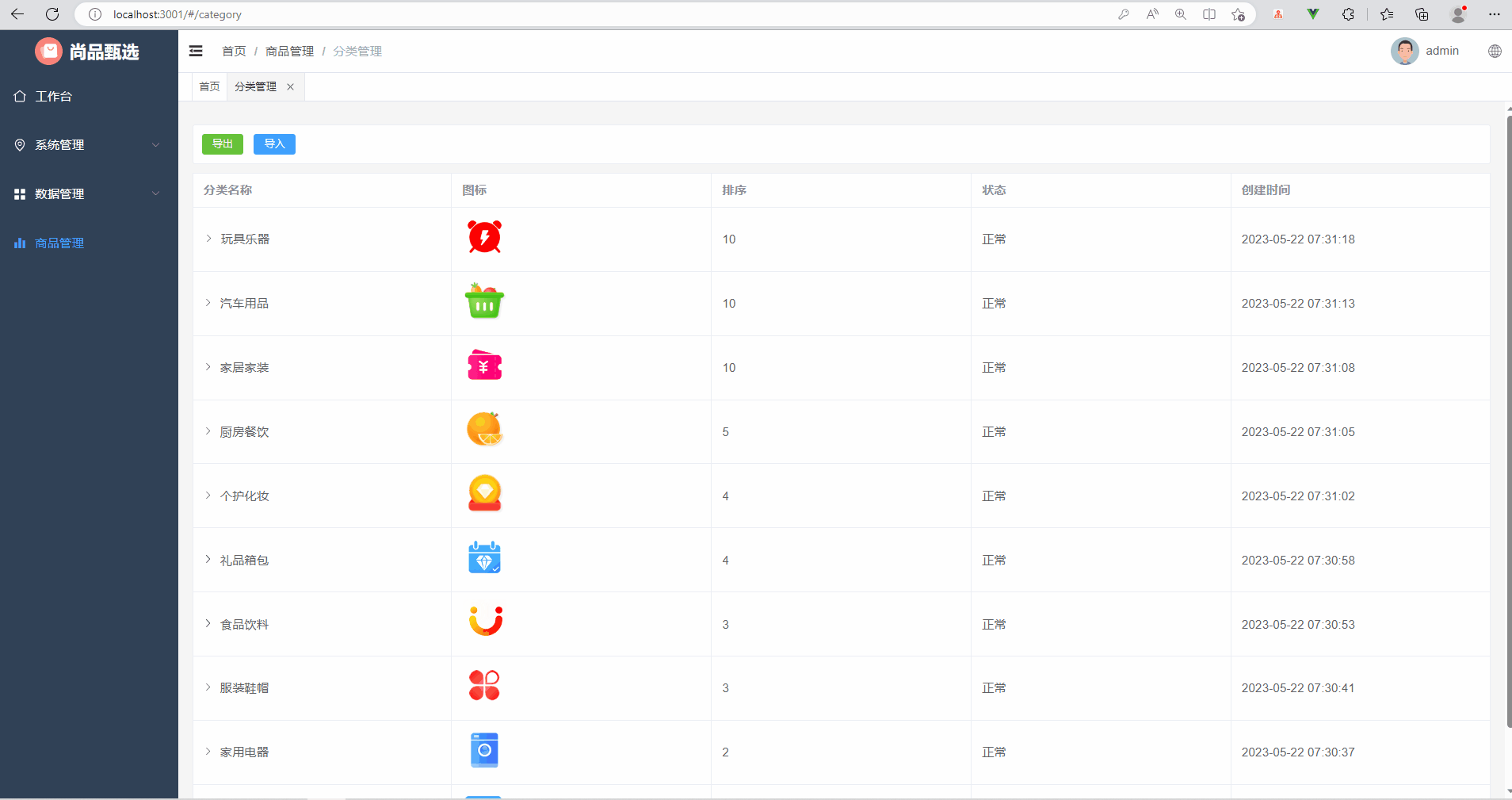Go to 首页 breadcrumb link
Image resolution: width=1512 pixels, height=800 pixels.
point(234,52)
